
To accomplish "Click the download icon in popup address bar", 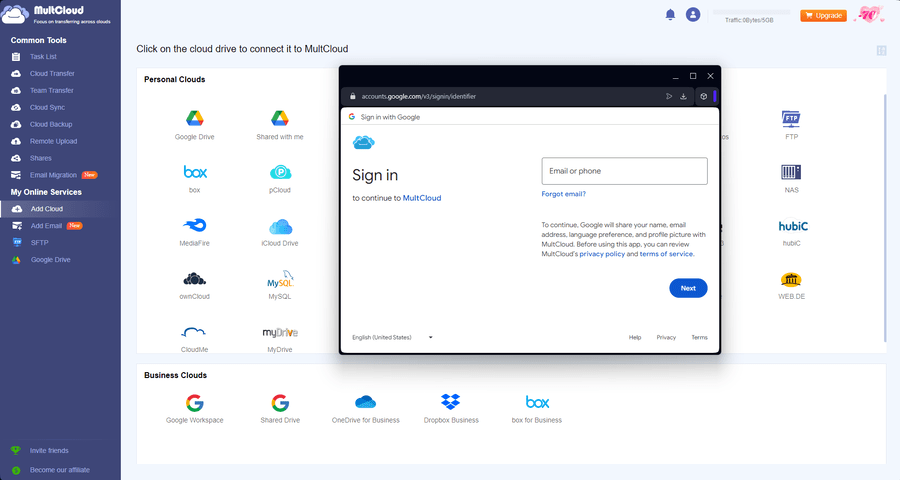I will (683, 96).
